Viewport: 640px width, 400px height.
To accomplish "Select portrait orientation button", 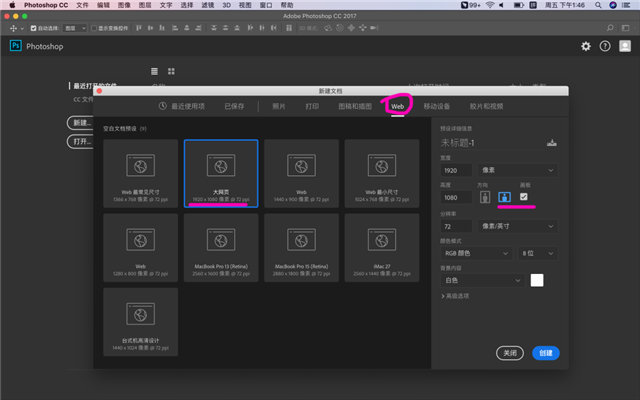I will tap(485, 197).
